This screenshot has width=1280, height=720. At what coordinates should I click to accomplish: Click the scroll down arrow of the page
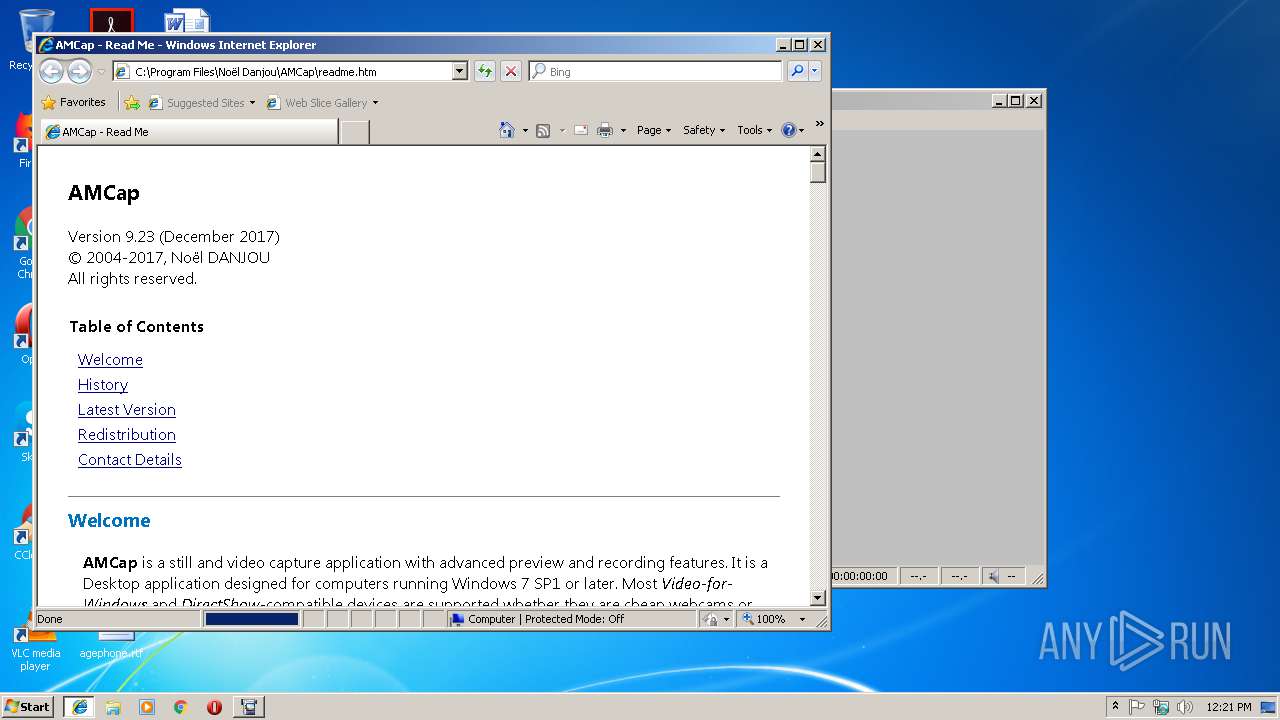coord(818,598)
